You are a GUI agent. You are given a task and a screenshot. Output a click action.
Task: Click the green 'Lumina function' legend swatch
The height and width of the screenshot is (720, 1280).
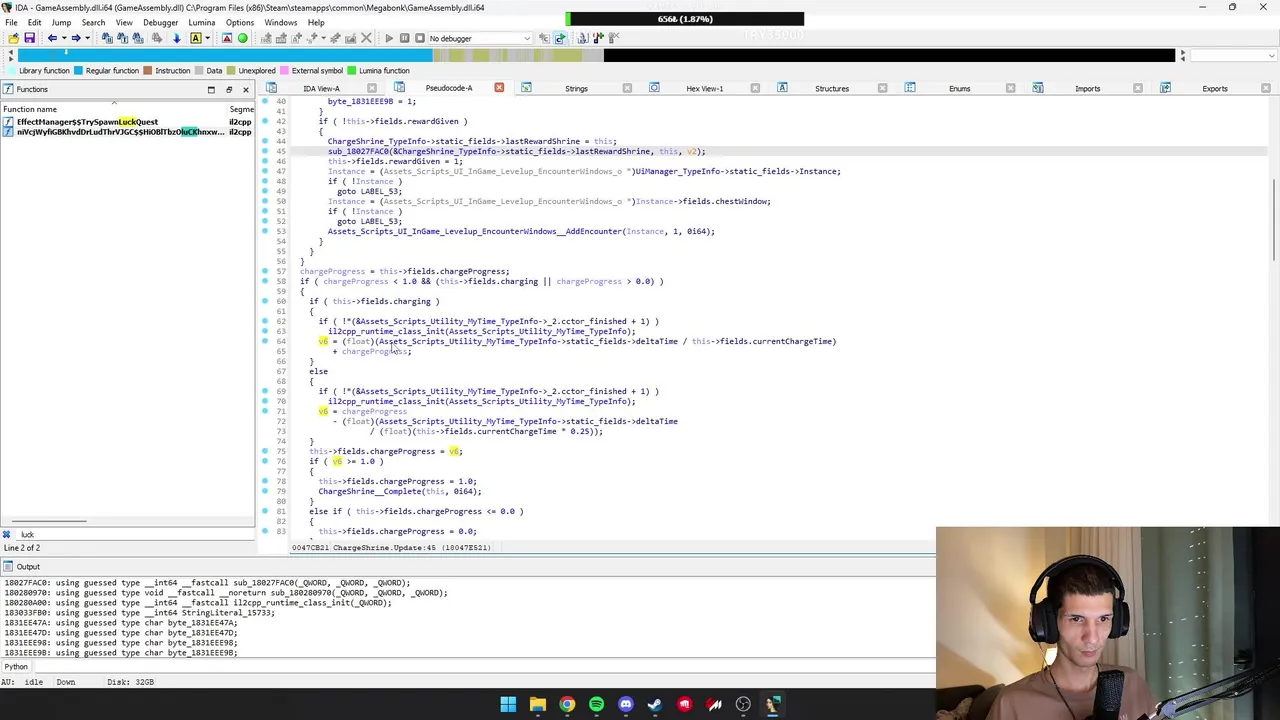(x=352, y=71)
